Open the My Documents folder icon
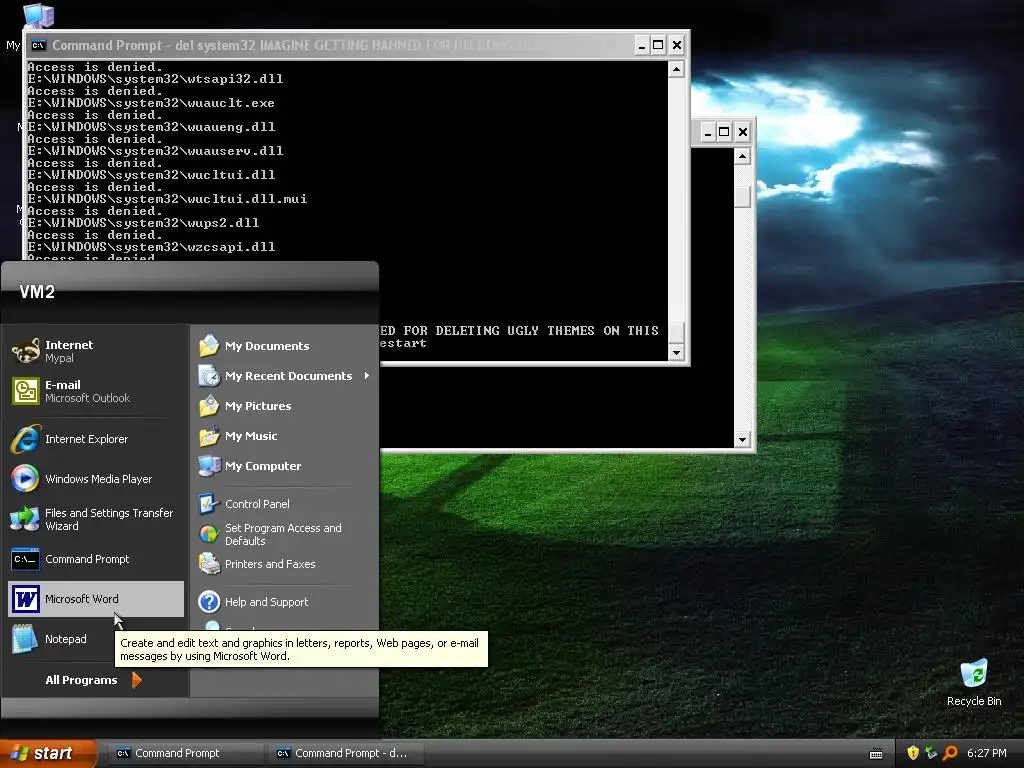 point(209,345)
